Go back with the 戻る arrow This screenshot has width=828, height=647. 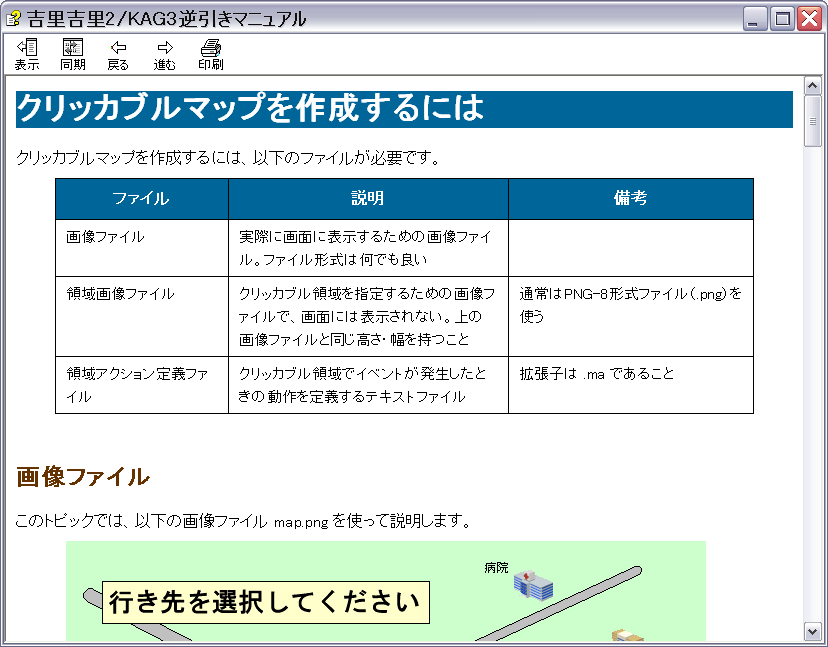[118, 54]
